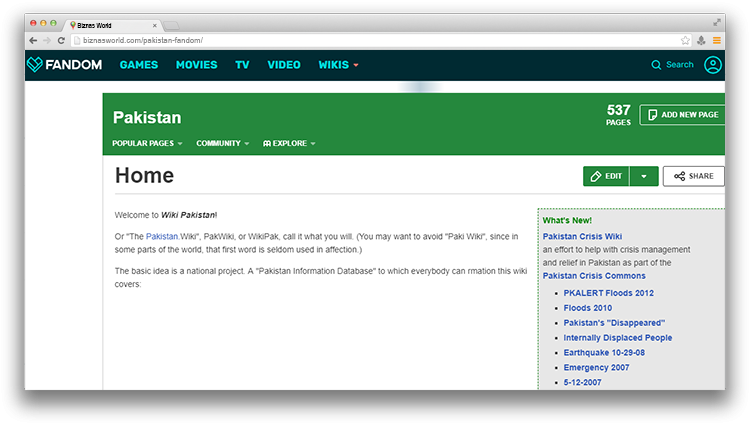Click the Fandom heart logo
This screenshot has height=425, width=750.
pos(35,65)
